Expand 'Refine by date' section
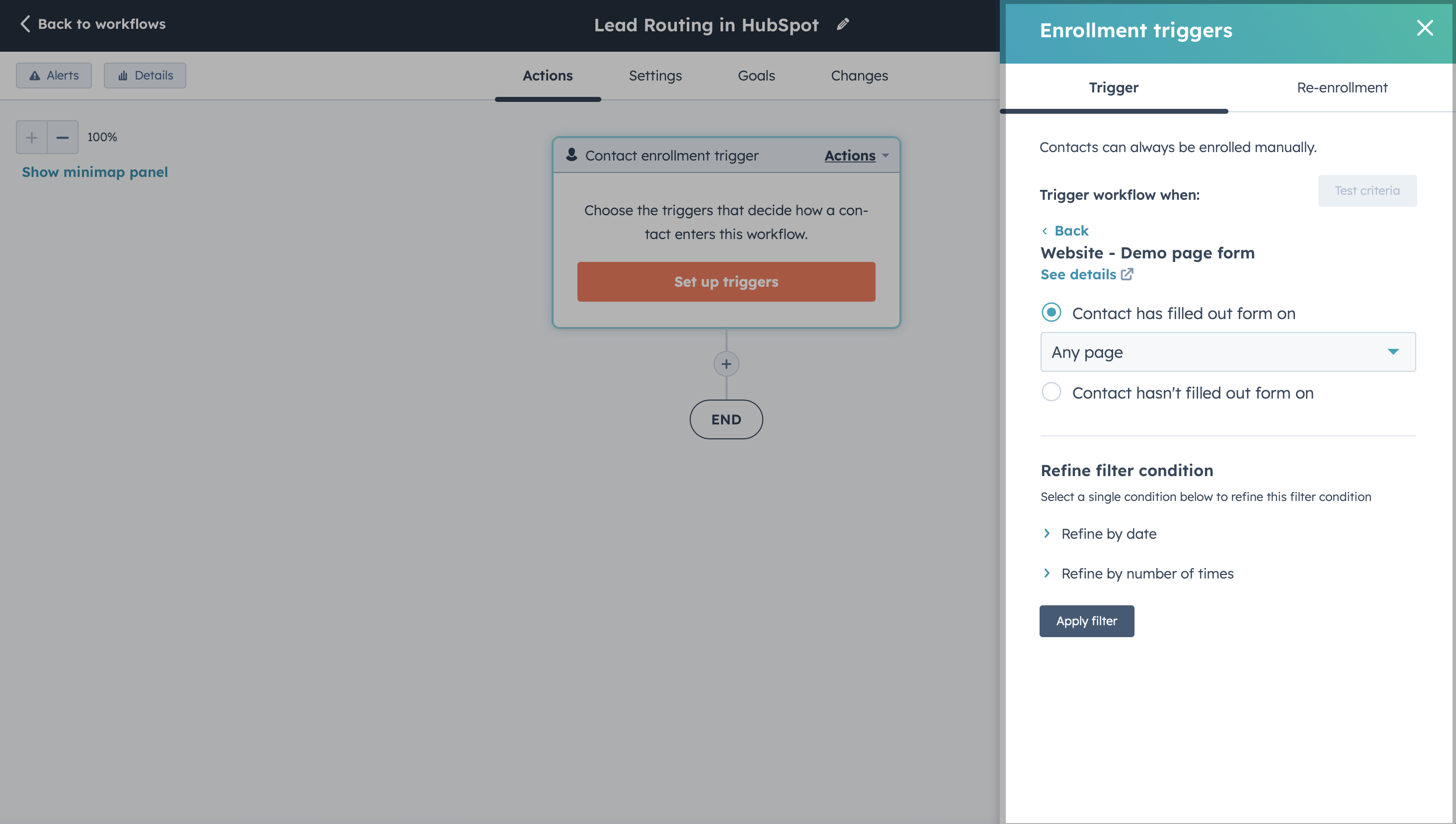This screenshot has width=1456, height=824. [1108, 534]
